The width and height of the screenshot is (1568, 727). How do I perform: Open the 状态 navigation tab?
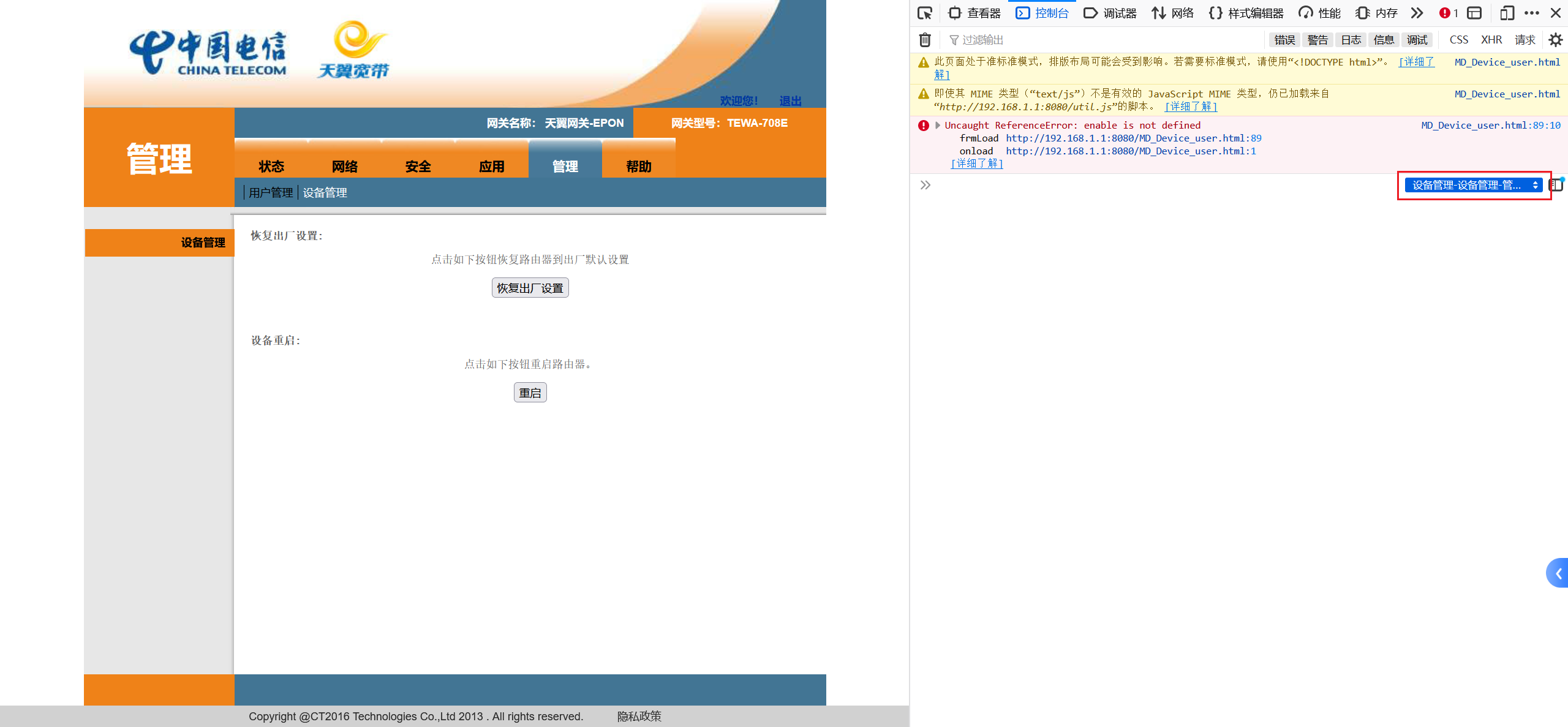point(271,166)
